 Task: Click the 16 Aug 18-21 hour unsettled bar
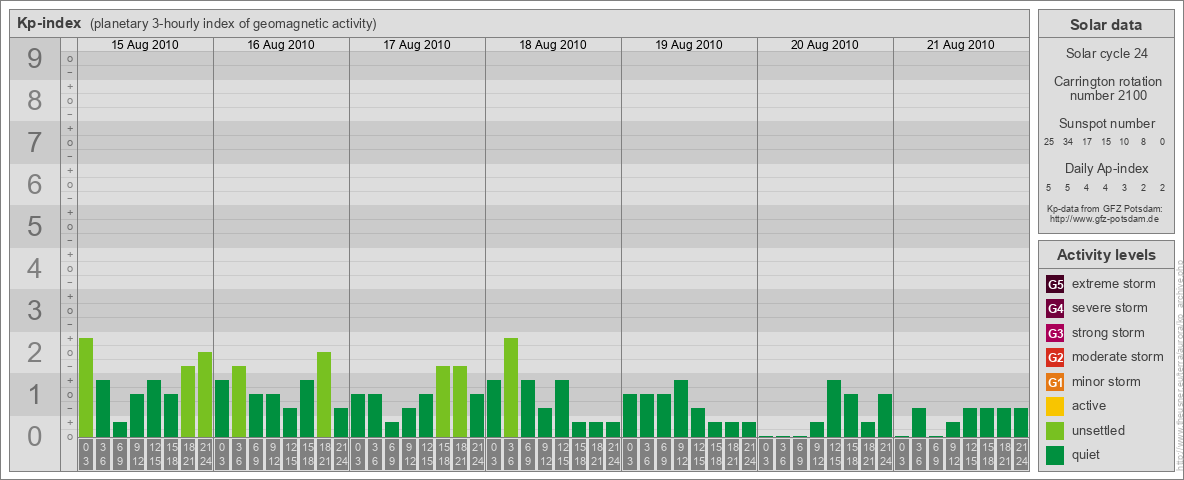[324, 395]
